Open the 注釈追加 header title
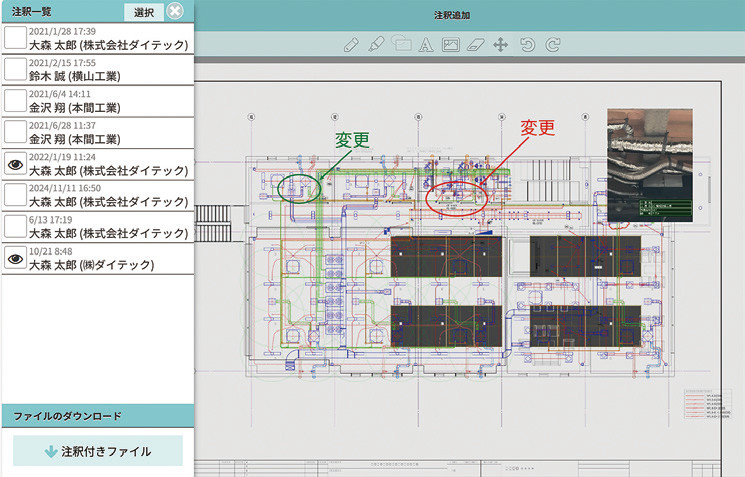 pos(452,15)
